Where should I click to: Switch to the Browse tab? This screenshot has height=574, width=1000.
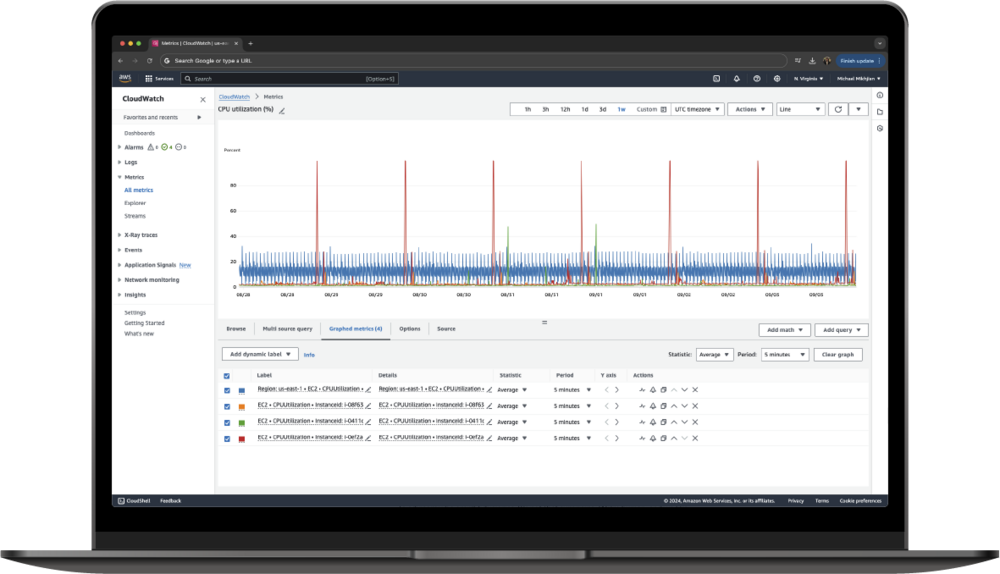click(236, 329)
